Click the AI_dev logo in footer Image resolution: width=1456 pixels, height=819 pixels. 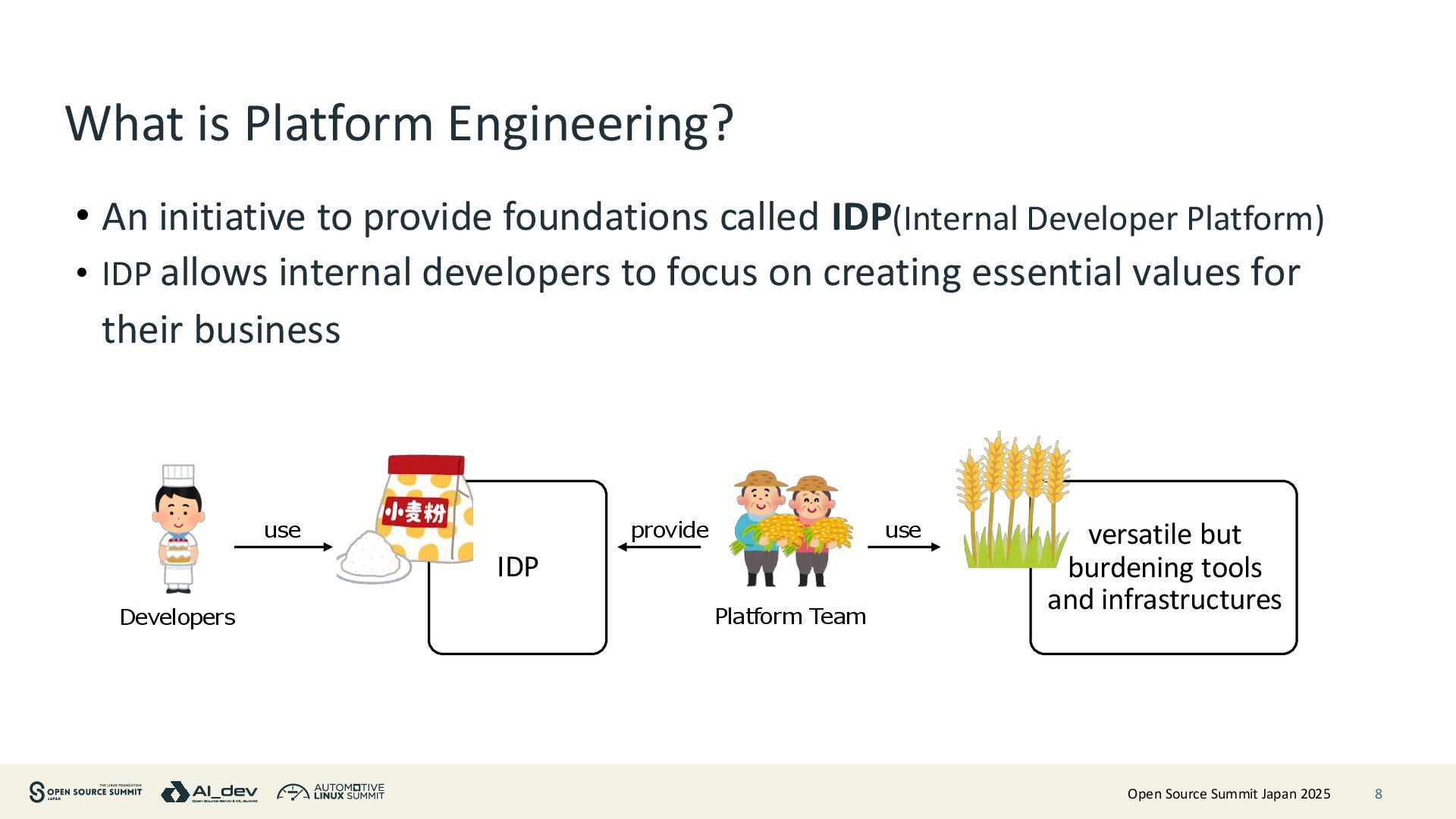pyautogui.click(x=209, y=792)
